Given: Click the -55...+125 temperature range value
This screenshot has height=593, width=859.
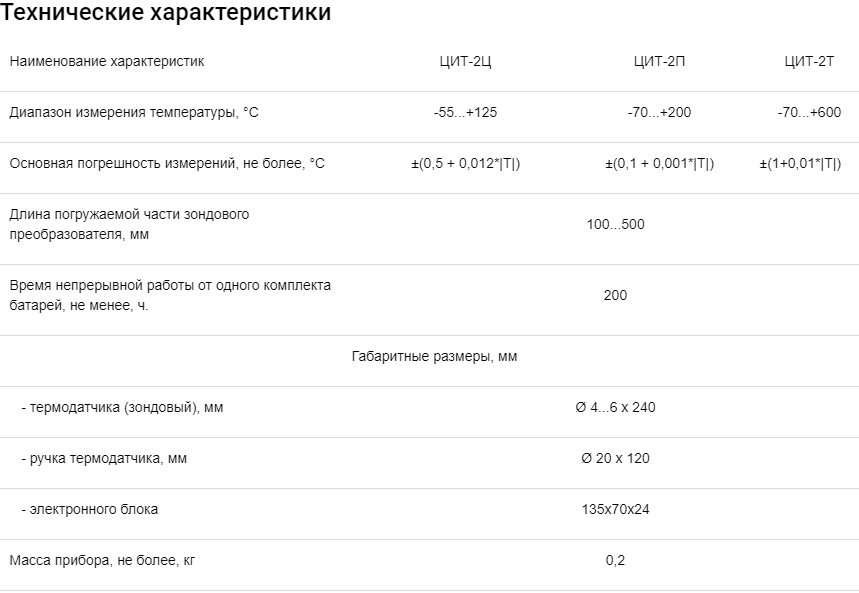Looking at the screenshot, I should [465, 113].
